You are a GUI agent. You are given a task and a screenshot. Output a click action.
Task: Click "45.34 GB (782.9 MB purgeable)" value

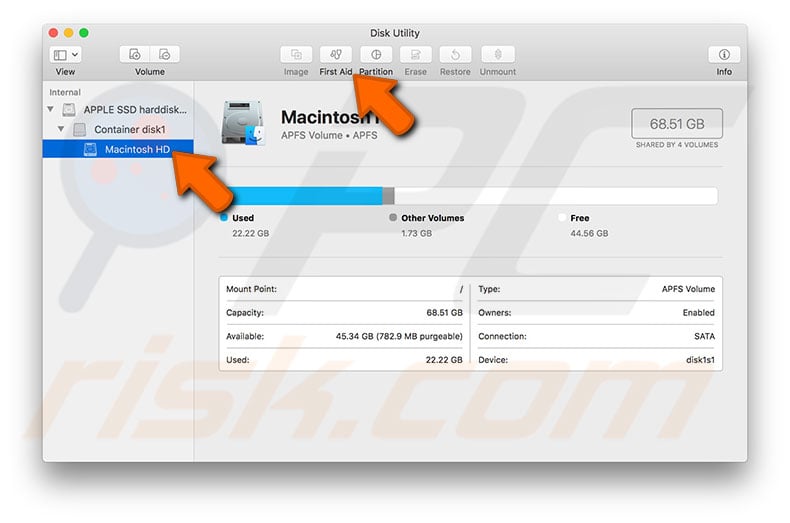pos(399,336)
